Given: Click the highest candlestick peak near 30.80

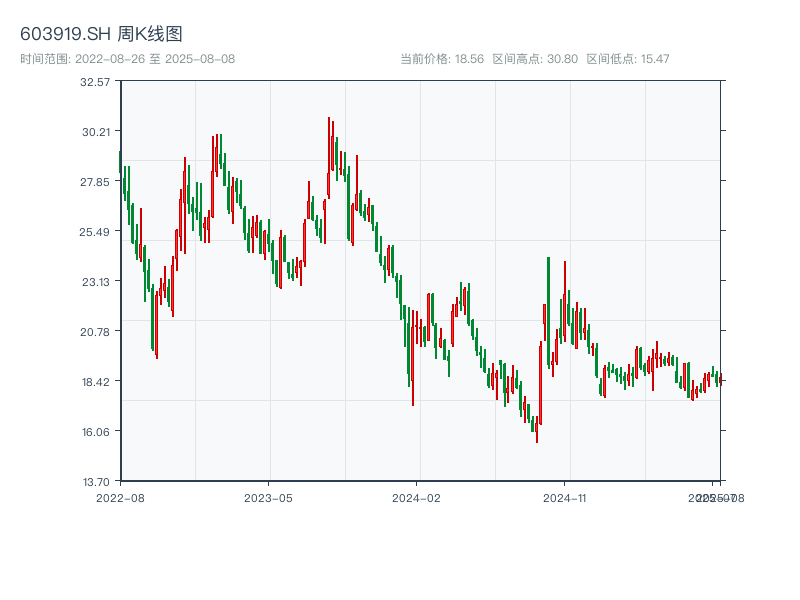Looking at the screenshot, I should [x=329, y=158].
